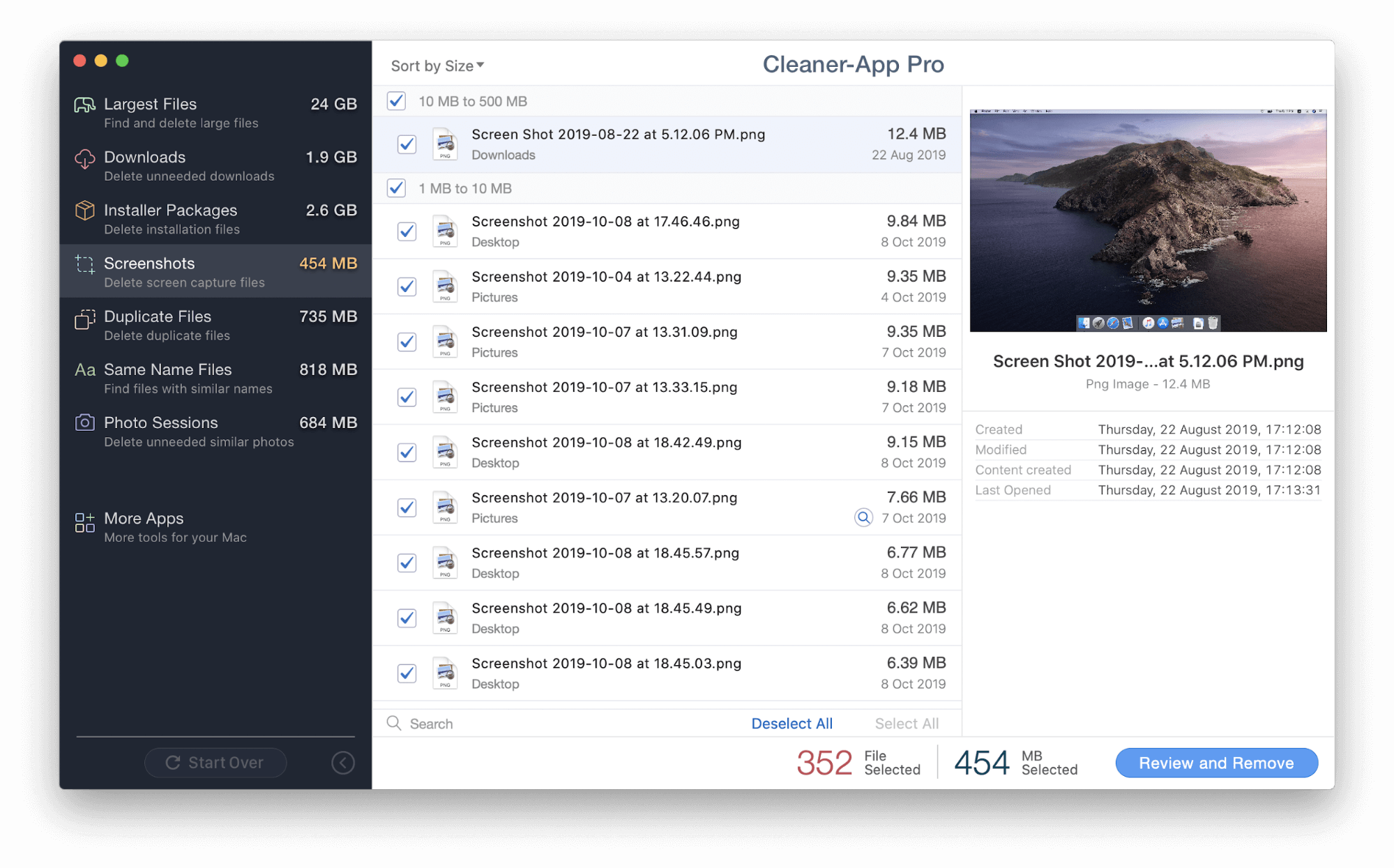Viewport: 1394px width, 868px height.
Task: Click the back navigation arrow button
Action: click(344, 762)
